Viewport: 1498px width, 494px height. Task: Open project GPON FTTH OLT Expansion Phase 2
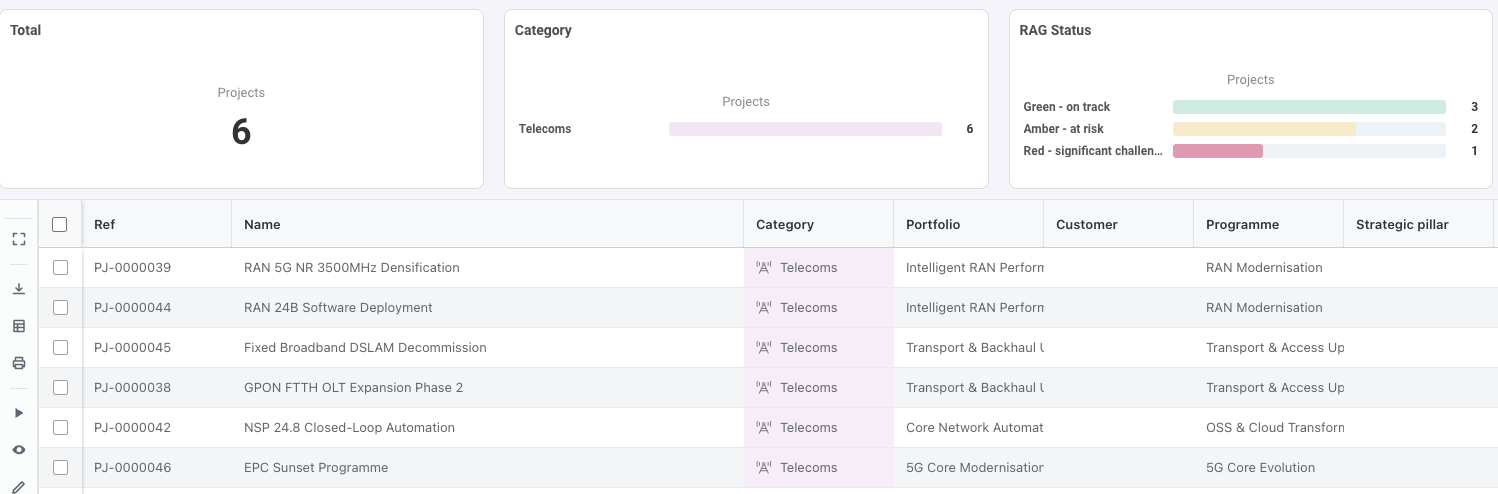353,388
